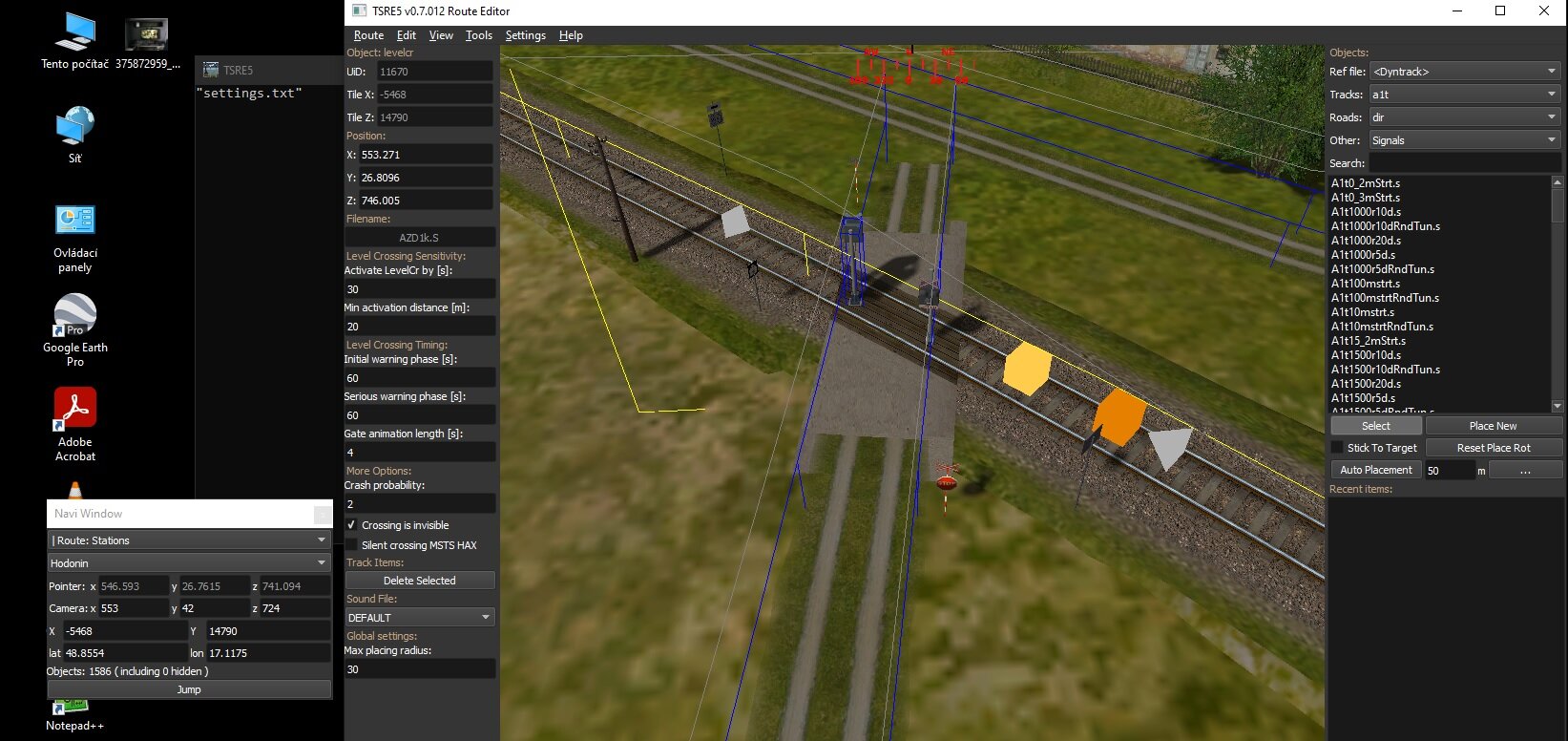Open the Edit menu

pos(407,35)
